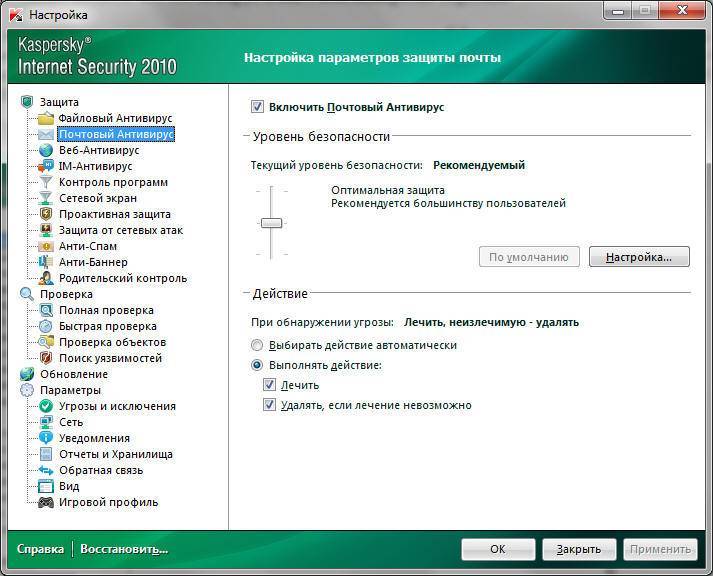Click the Игровой профиль gamepad icon
Image resolution: width=713 pixels, height=576 pixels.
45,502
